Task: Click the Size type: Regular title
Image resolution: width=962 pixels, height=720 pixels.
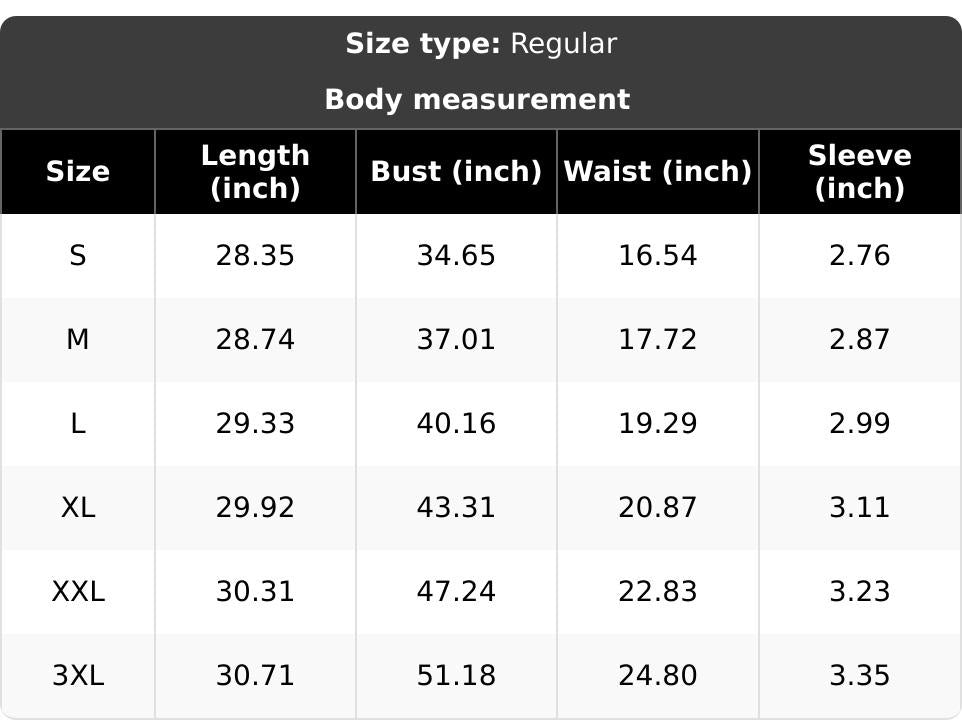Action: (481, 44)
